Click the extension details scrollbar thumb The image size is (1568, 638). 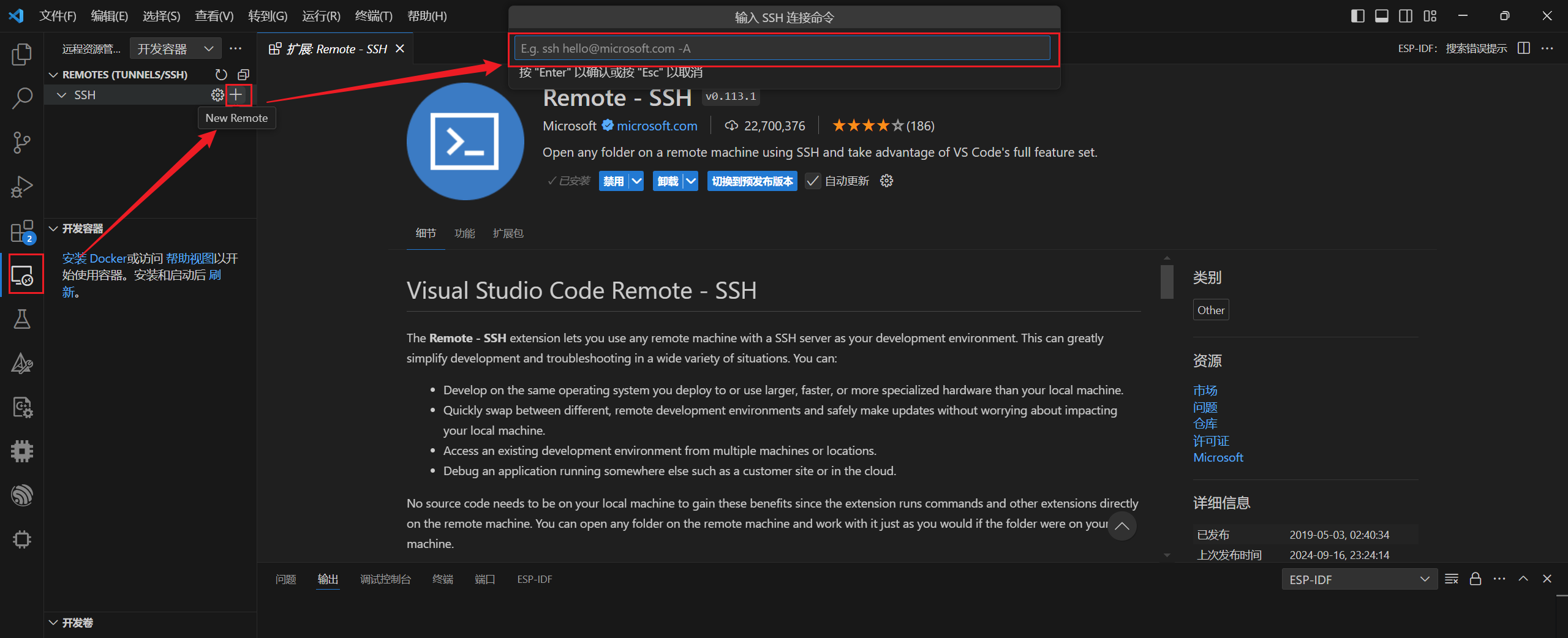tap(1167, 282)
